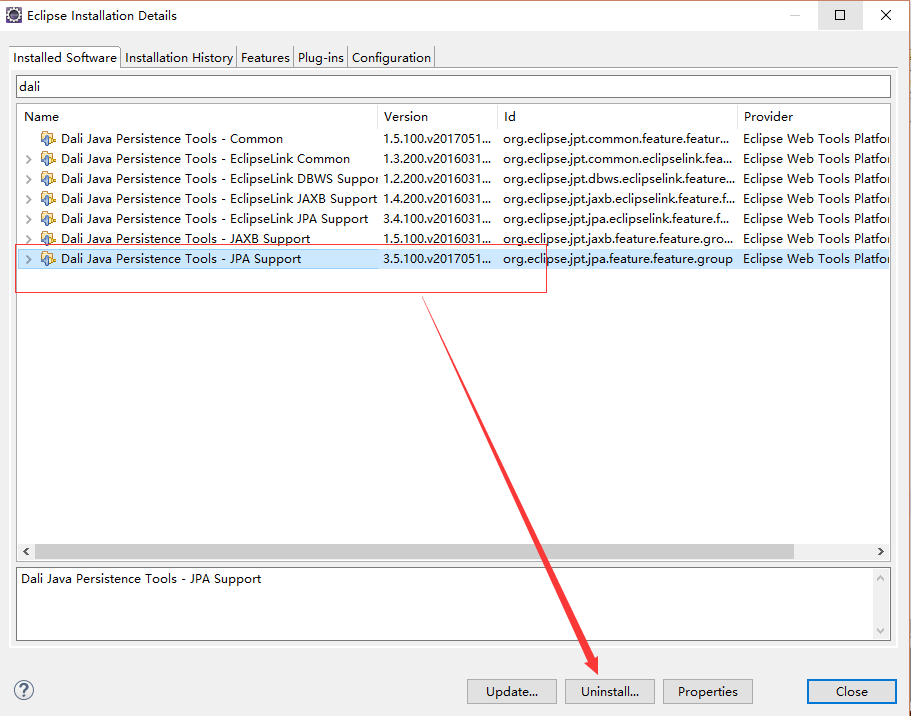Select Dali Java Persistence Tools - JPA Support

point(181,259)
